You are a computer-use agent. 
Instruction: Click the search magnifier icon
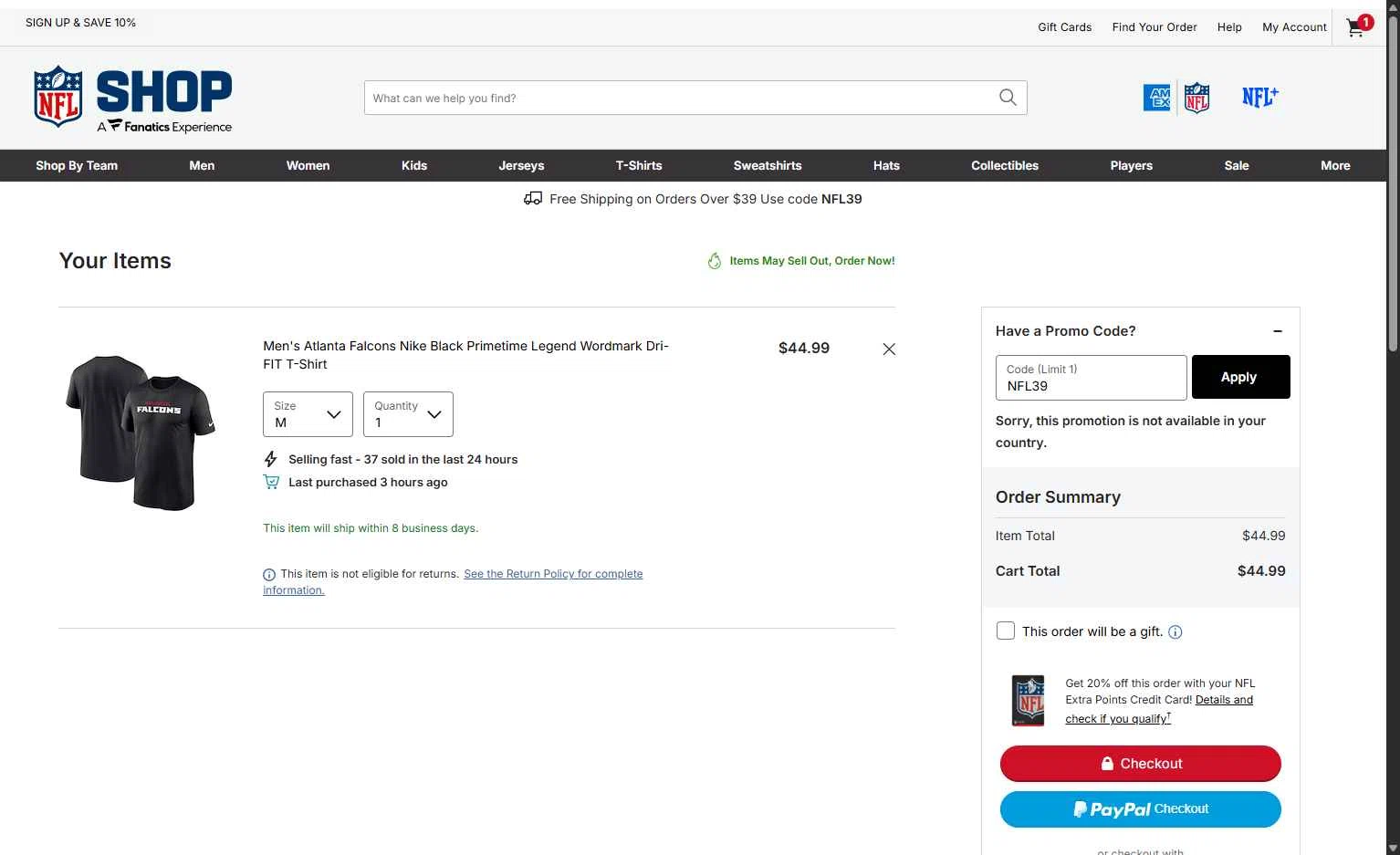pyautogui.click(x=1008, y=98)
